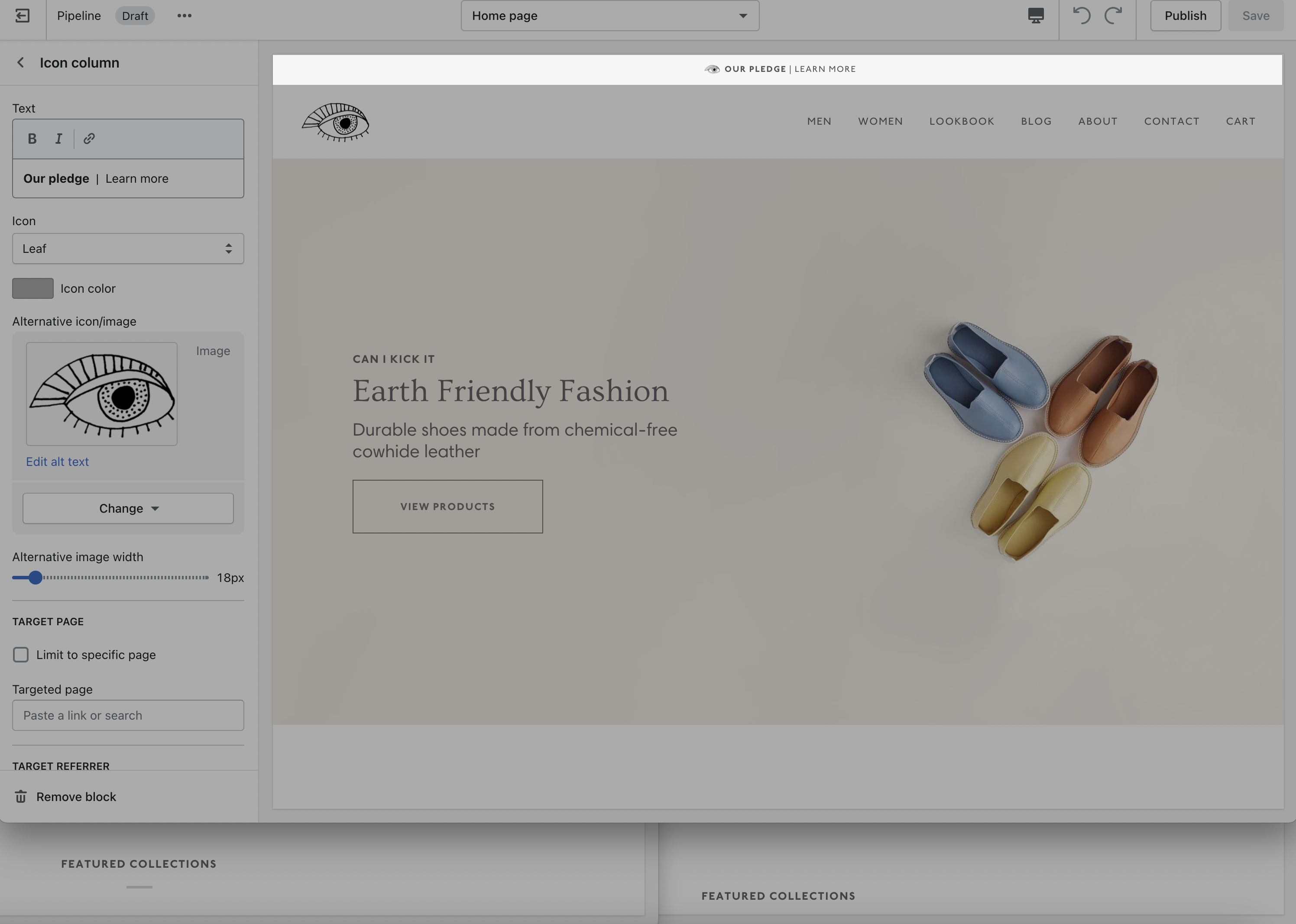Enable Limit to specific page checkbox
The width and height of the screenshot is (1296, 924).
(21, 655)
